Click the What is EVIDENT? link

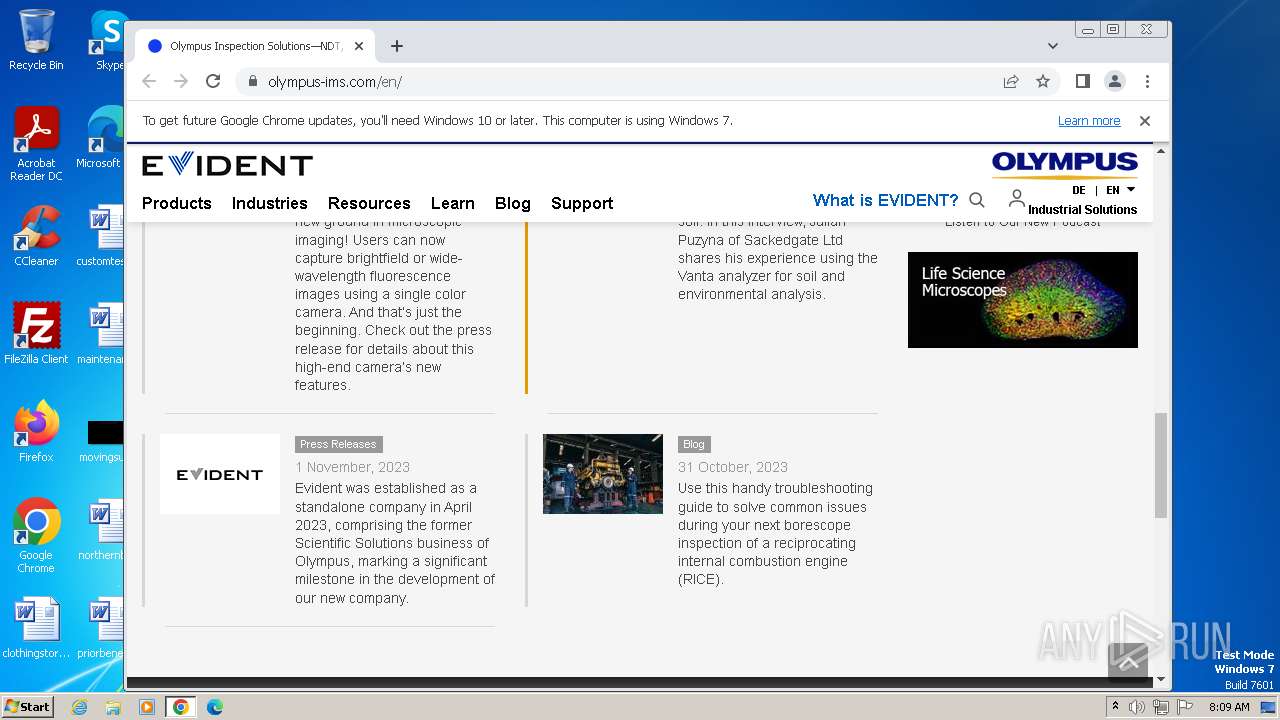885,200
